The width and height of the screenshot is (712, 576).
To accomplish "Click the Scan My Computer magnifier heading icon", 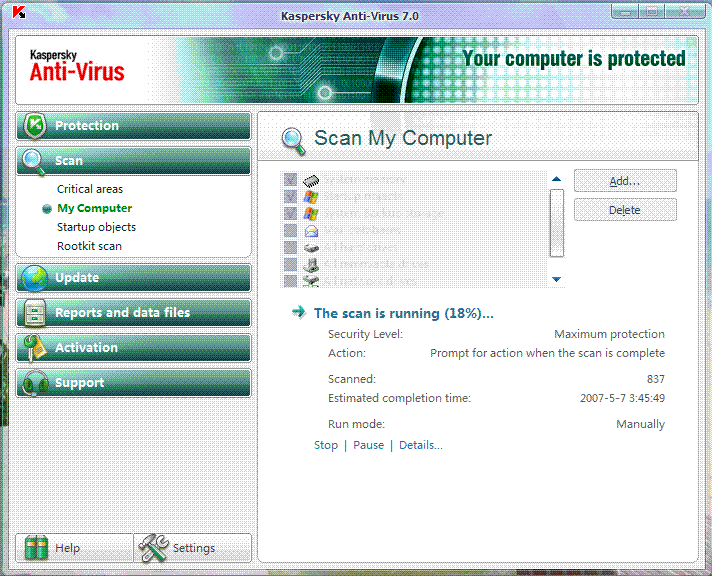I will tap(293, 141).
